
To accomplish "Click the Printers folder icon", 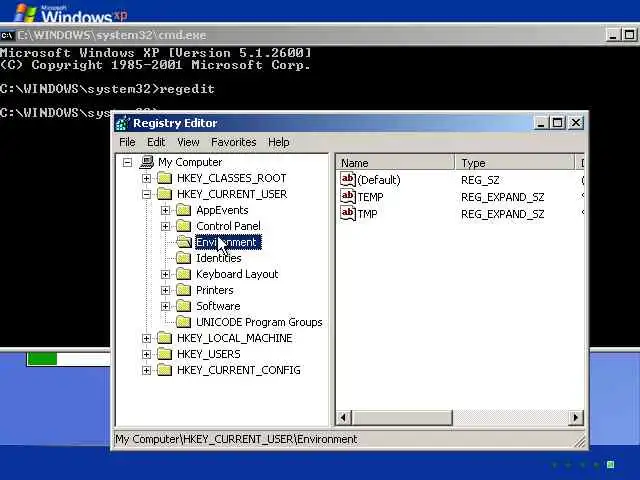I will (184, 290).
